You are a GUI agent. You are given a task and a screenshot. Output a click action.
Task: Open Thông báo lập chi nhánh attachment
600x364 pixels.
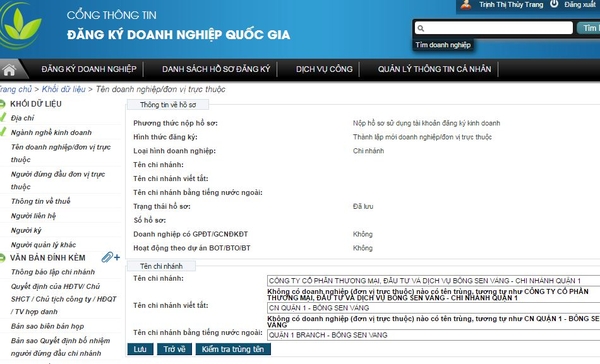coord(53,272)
